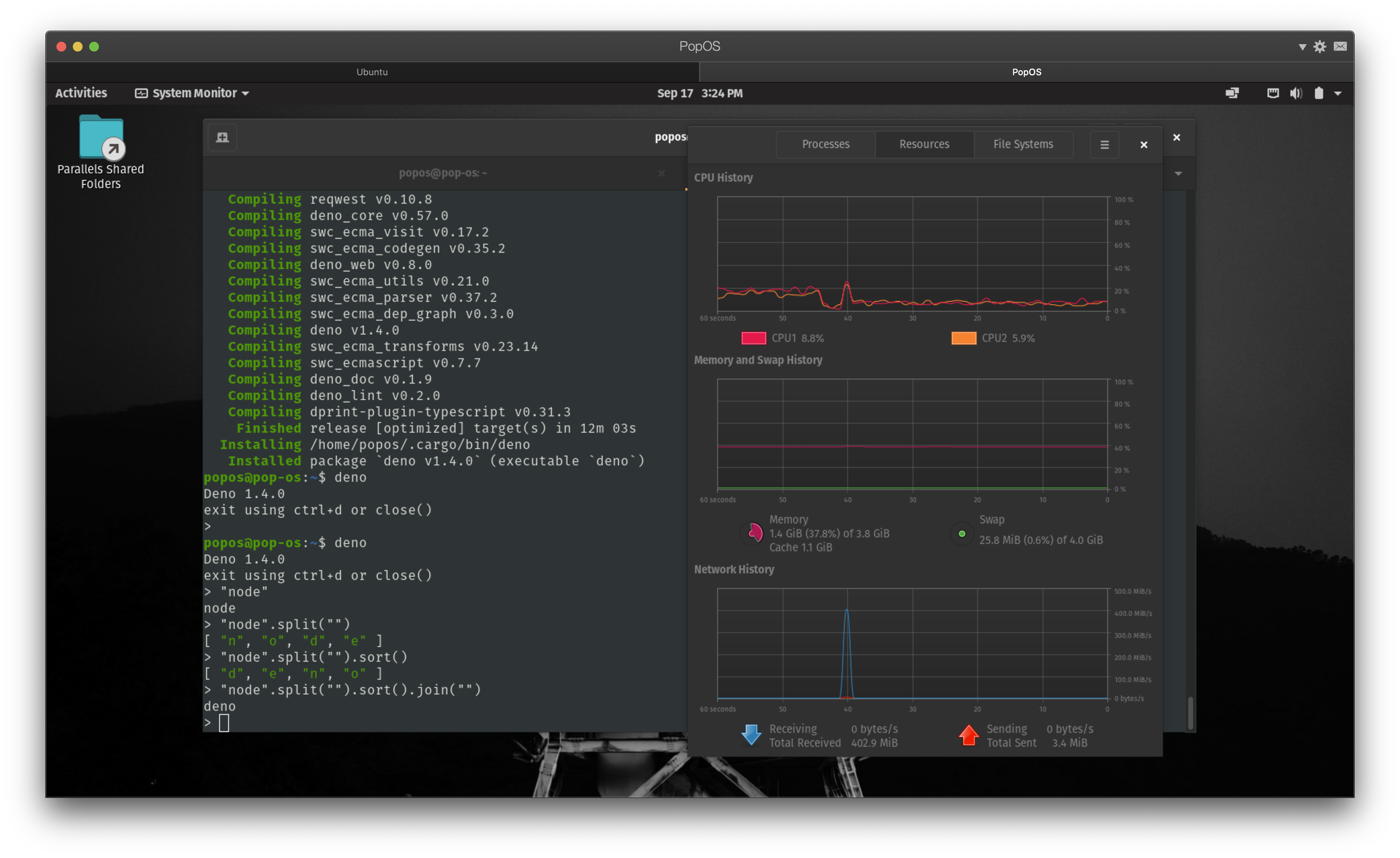
Task: Click the display/screens tray icon
Action: click(x=1232, y=93)
